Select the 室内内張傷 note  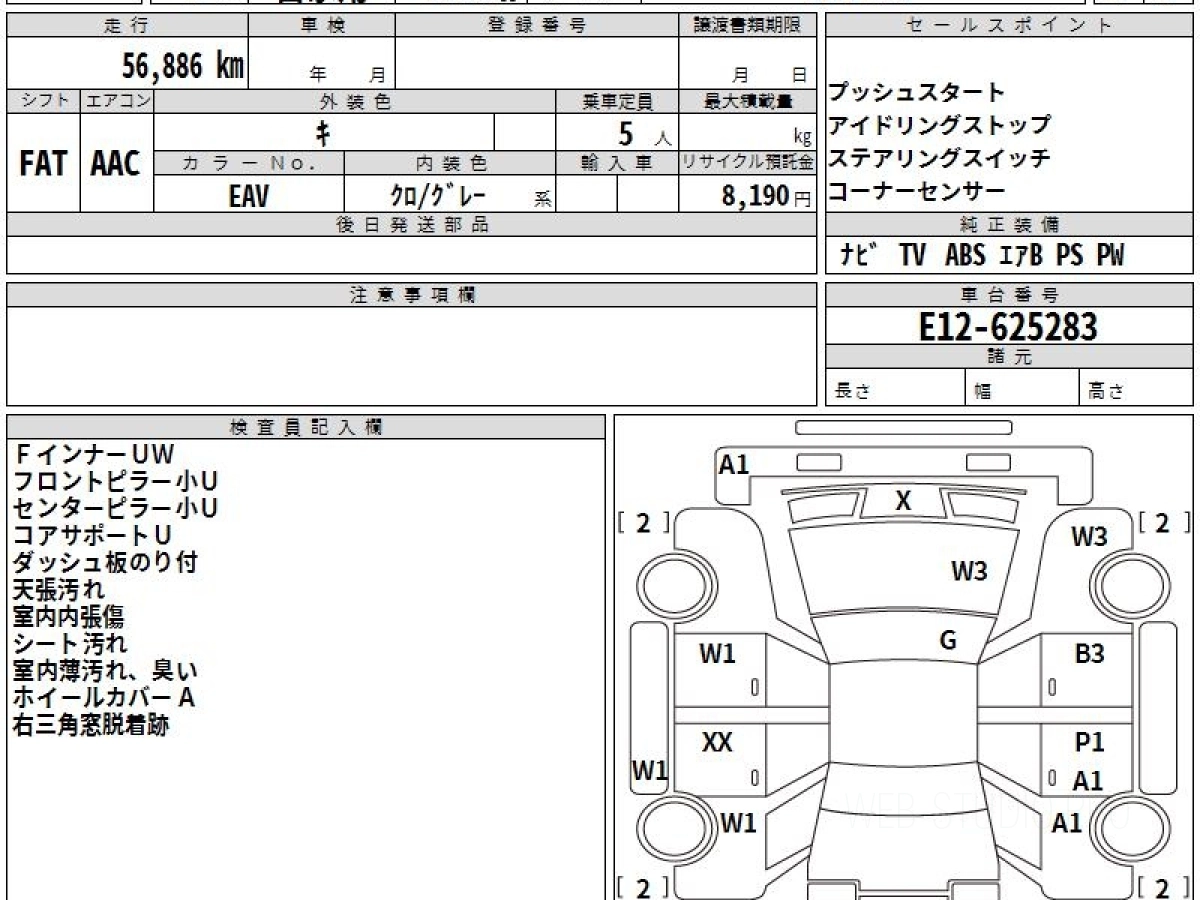point(68,616)
